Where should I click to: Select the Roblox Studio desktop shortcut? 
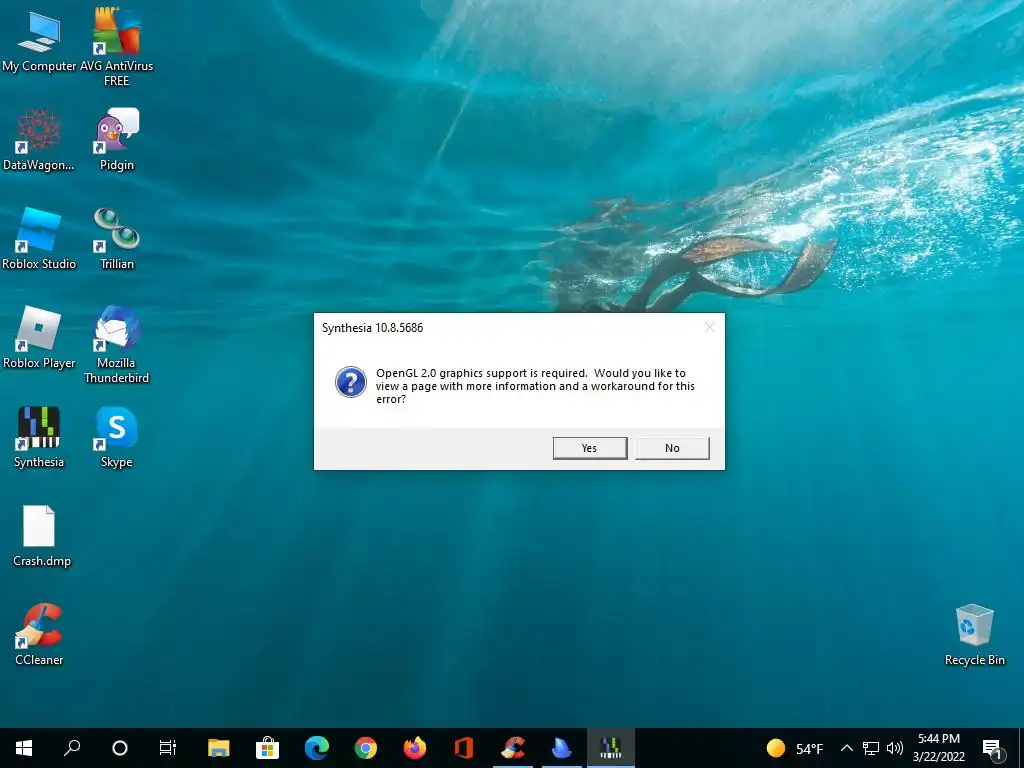point(39,238)
